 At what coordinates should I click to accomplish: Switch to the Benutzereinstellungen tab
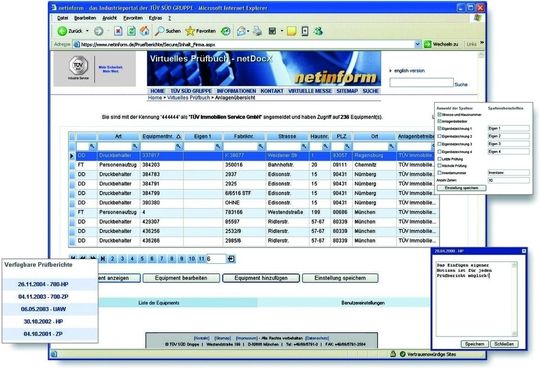coord(363,303)
